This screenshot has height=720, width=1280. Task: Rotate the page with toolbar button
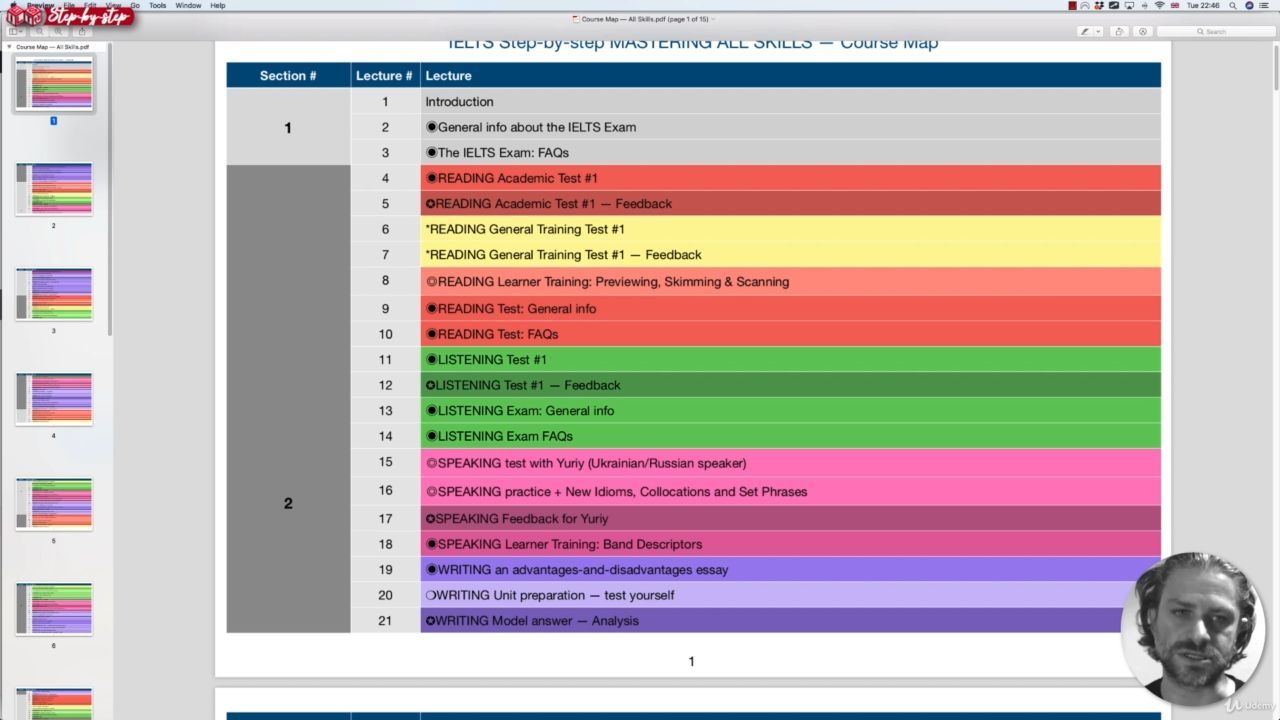click(x=1120, y=31)
